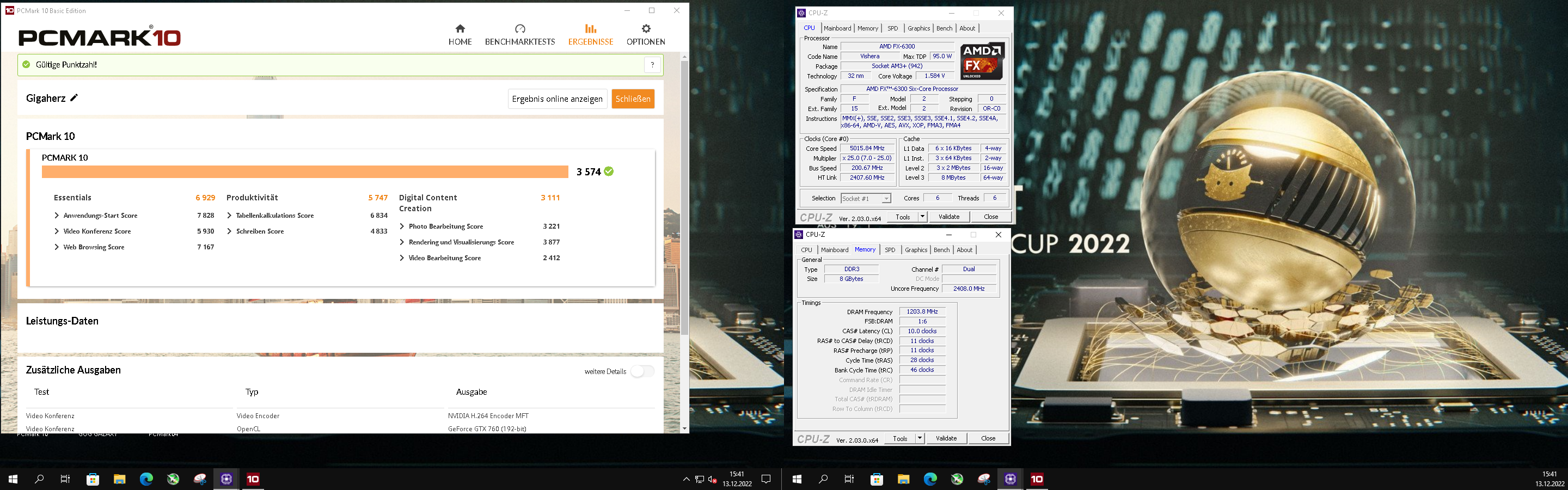Open Mainboard tab in the CPU-Z processor window

(x=837, y=28)
